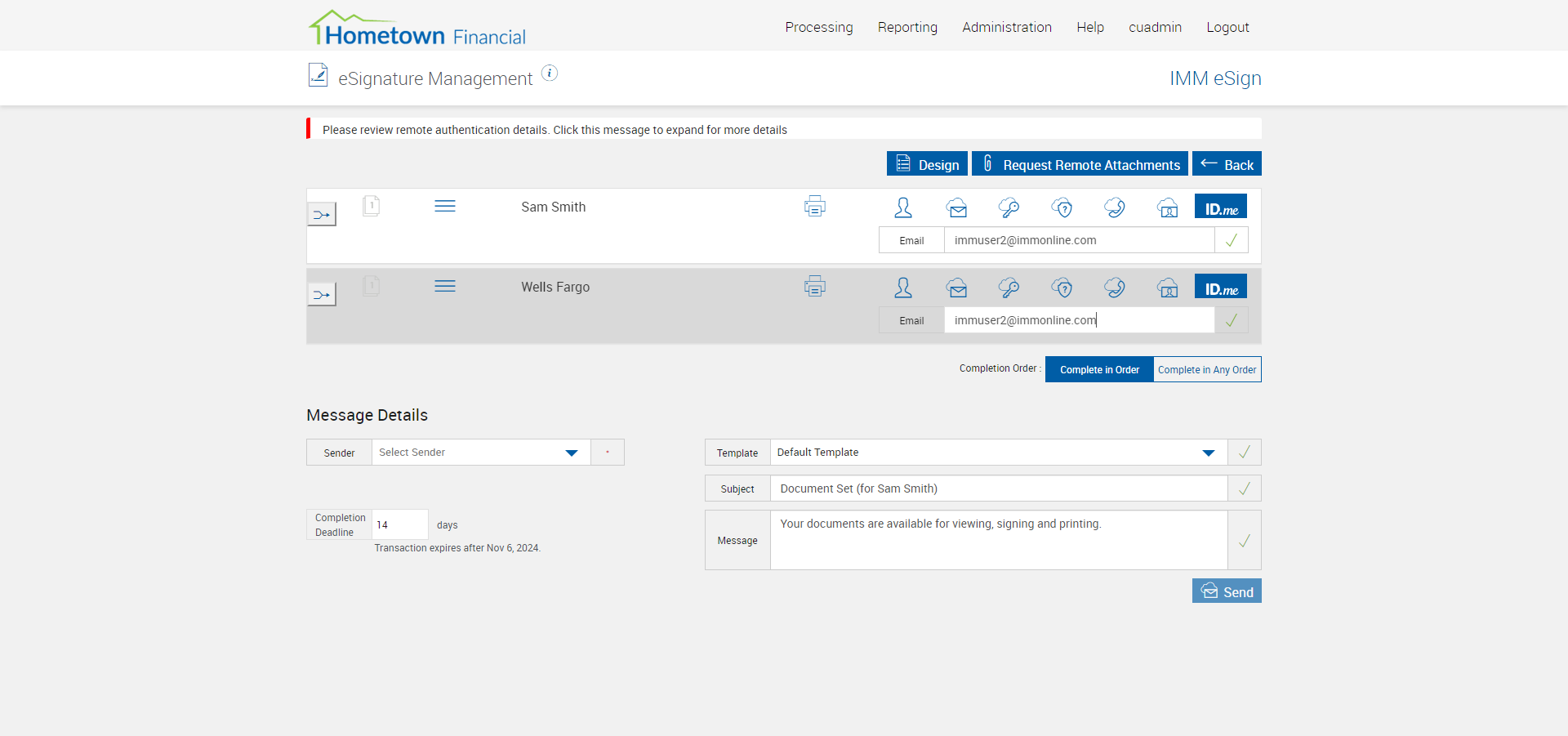This screenshot has width=1568, height=736.
Task: Select the Complete in Order option
Action: click(x=1099, y=370)
